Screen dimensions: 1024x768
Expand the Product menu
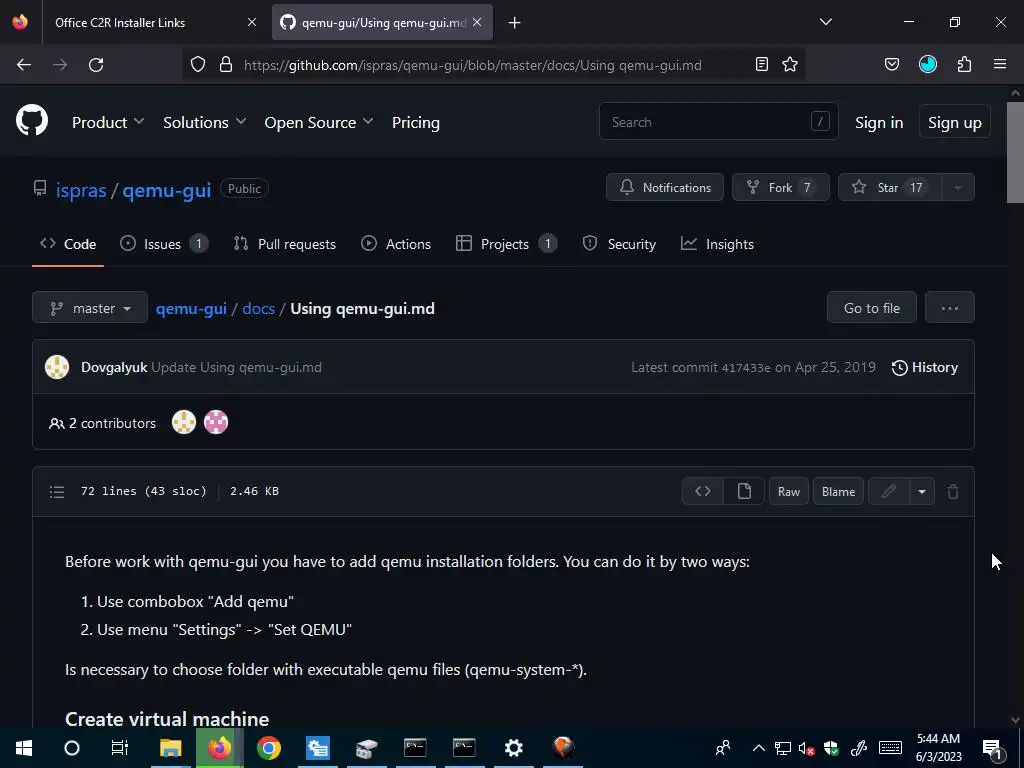pos(108,122)
